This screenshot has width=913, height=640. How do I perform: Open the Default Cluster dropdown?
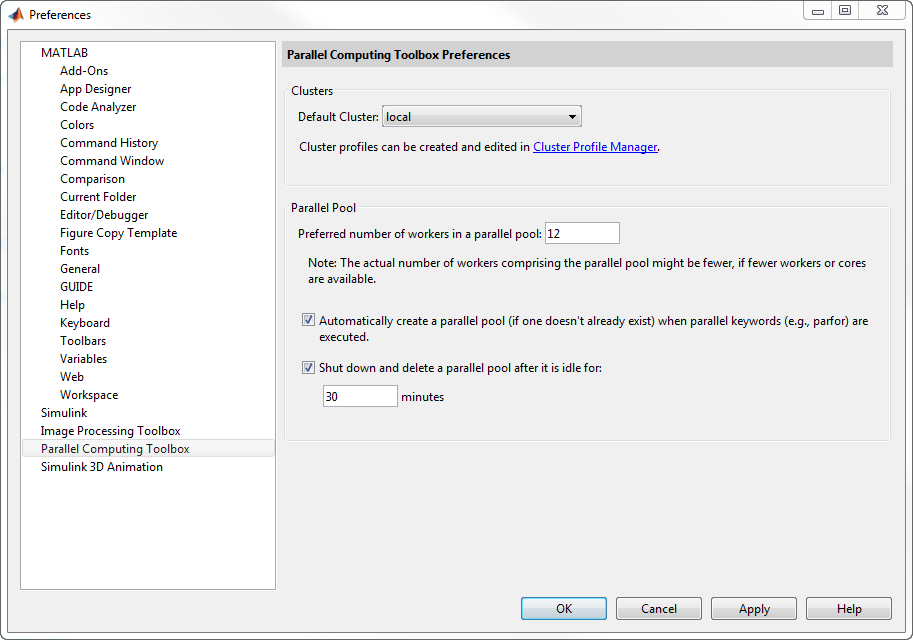click(x=482, y=117)
